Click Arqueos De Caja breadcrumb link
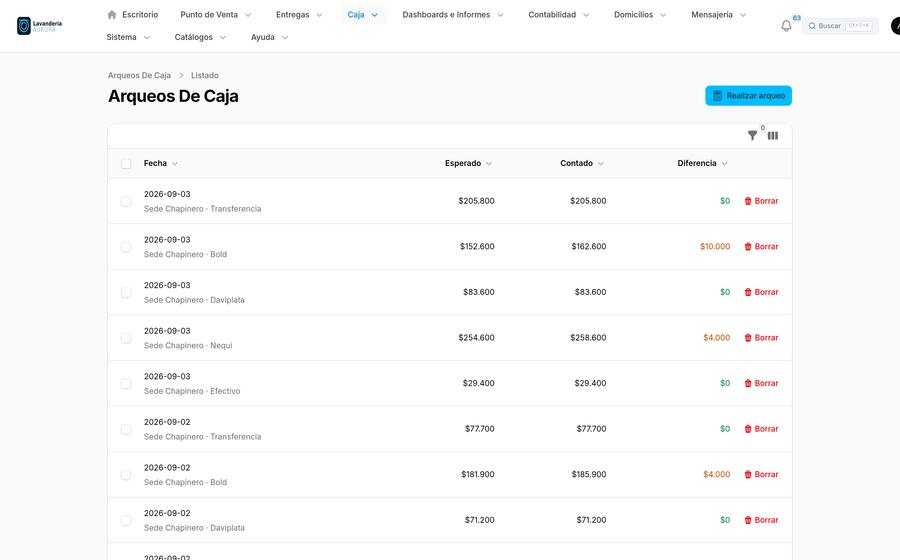The image size is (900, 560). [139, 75]
